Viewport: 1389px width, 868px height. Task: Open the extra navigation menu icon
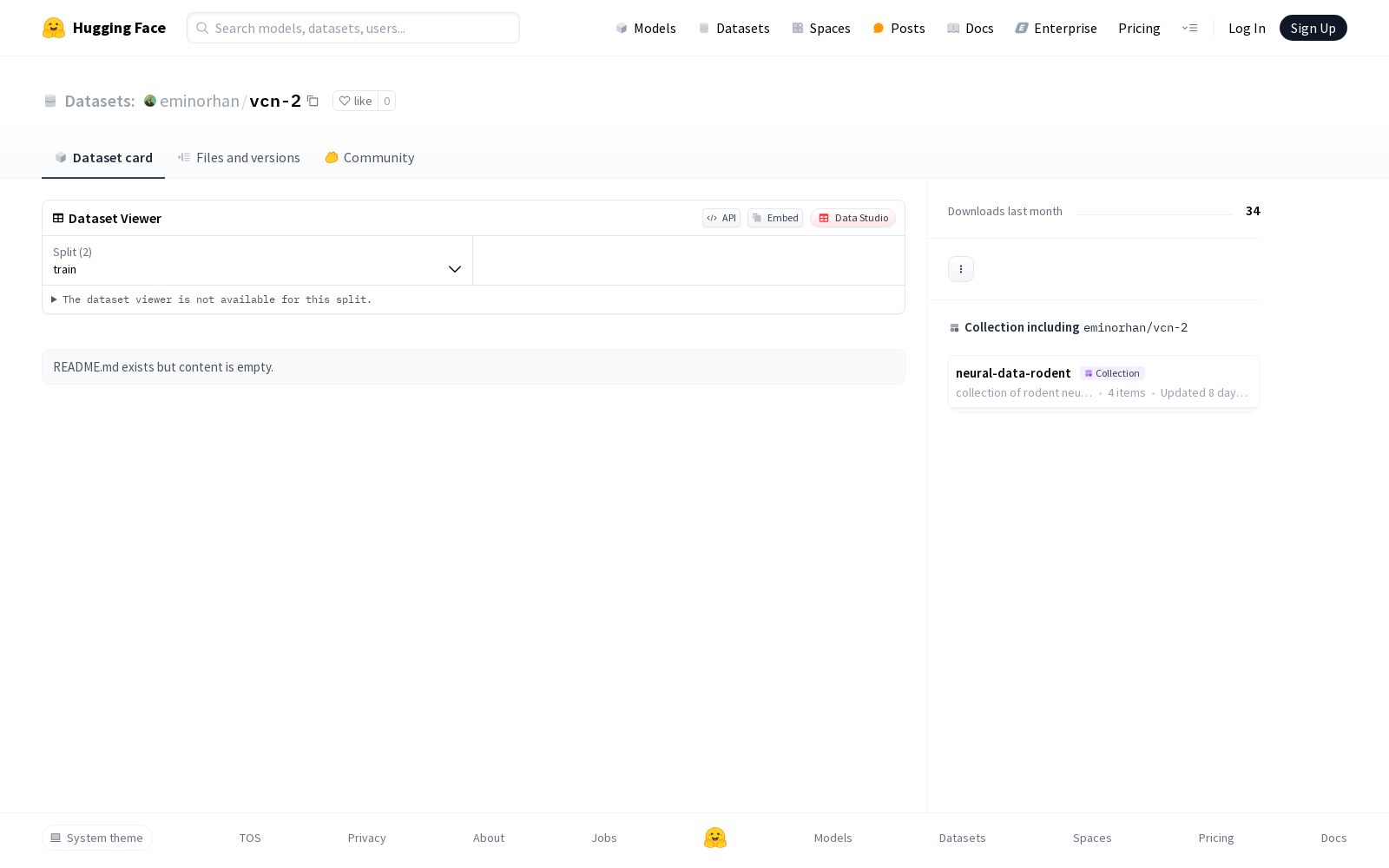coord(1189,28)
